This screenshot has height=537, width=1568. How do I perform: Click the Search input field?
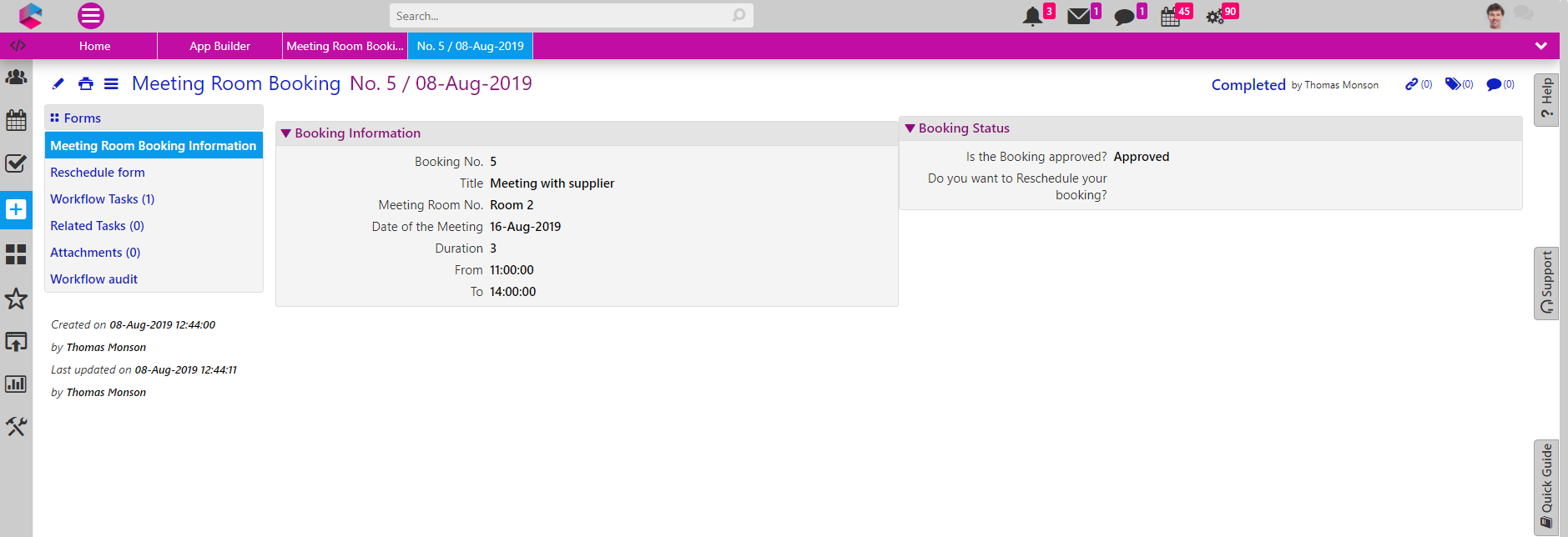click(x=559, y=16)
